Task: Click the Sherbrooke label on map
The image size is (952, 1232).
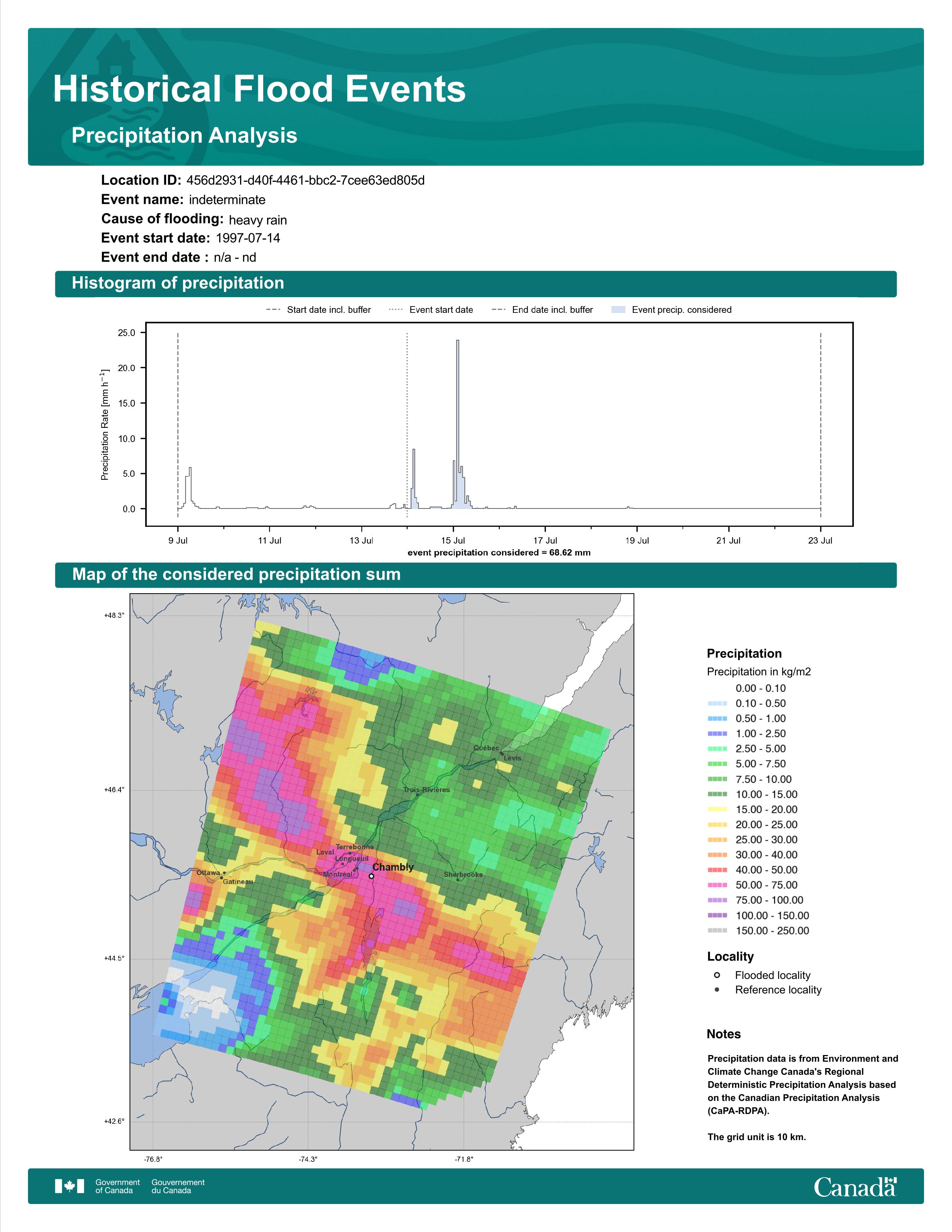Action: click(463, 874)
